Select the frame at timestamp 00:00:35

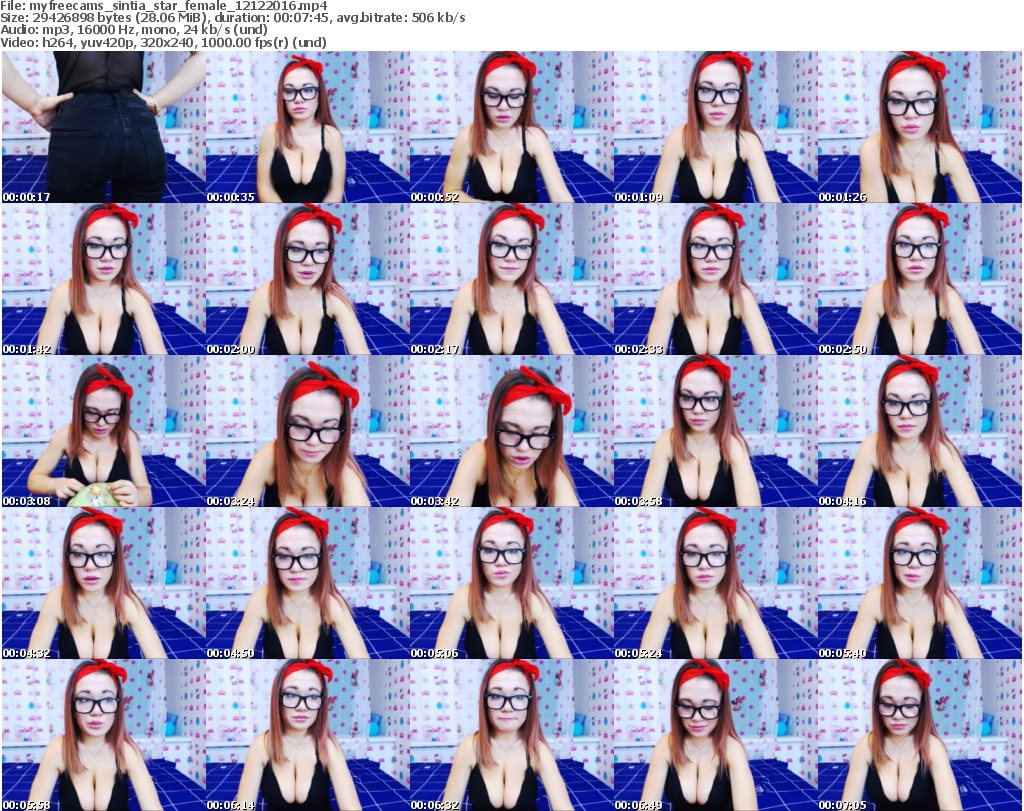(x=308, y=127)
